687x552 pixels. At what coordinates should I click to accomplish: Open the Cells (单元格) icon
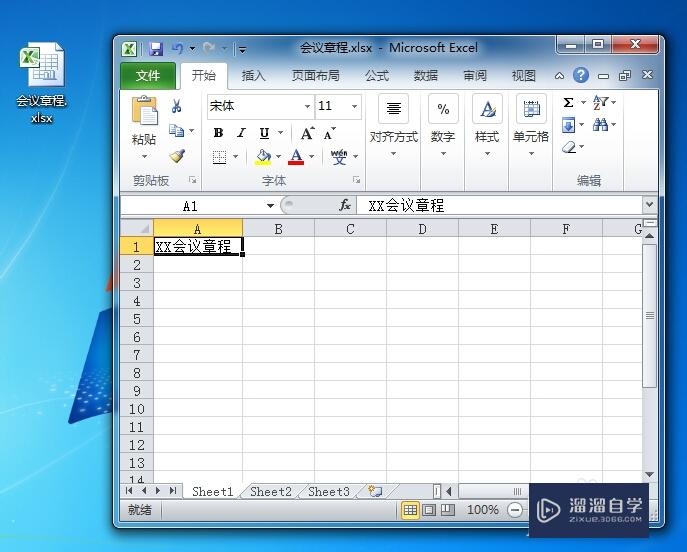[x=531, y=108]
